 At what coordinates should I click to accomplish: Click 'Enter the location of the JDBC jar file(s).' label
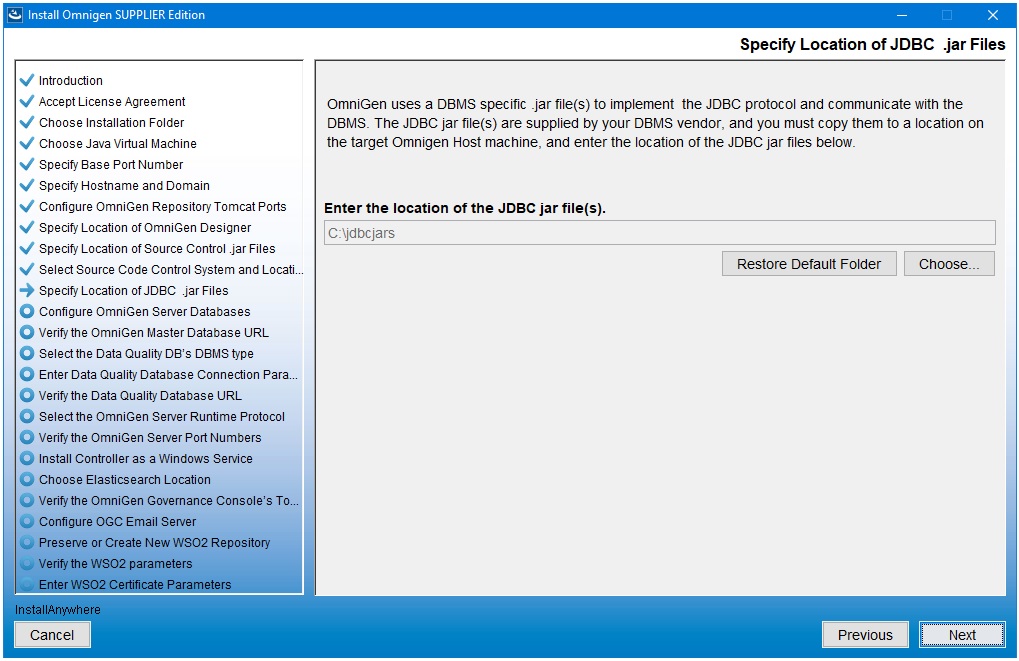pos(465,208)
